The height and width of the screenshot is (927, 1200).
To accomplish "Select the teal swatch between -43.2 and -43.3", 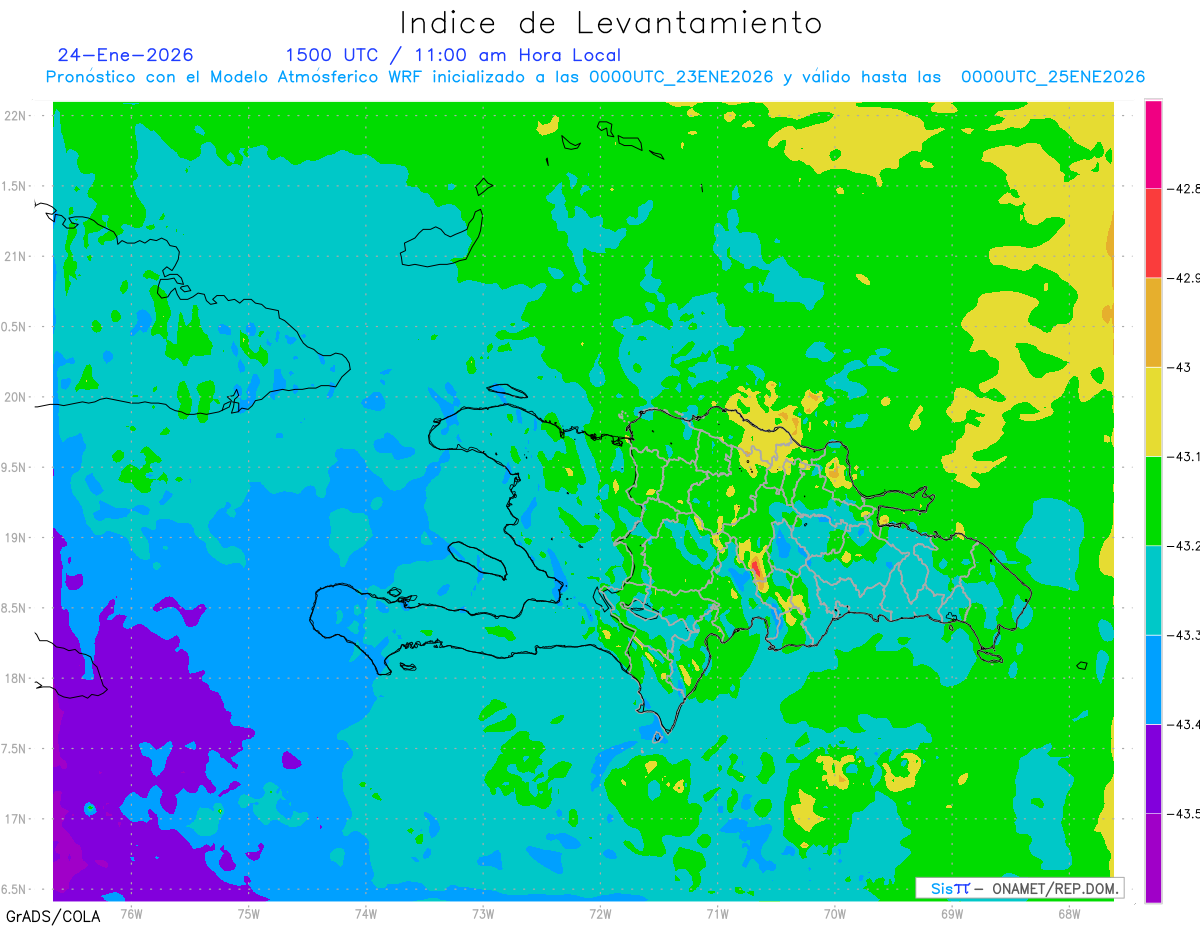I will (1153, 590).
